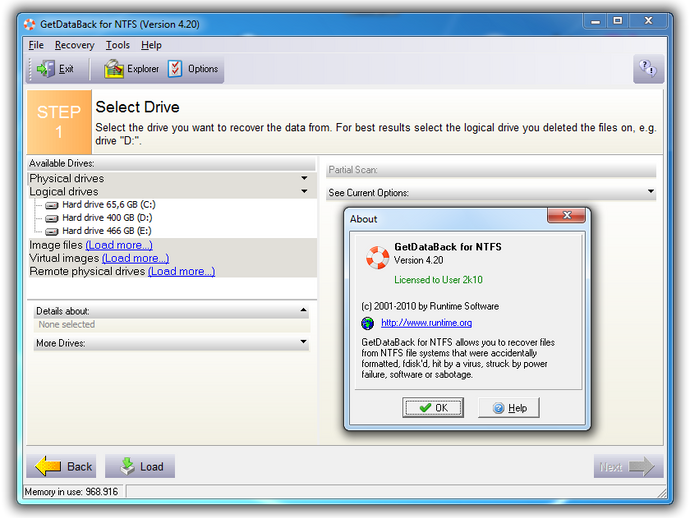Select Hard drive 466 GB (E:)
Screen dimensions: 690x518
tap(107, 231)
